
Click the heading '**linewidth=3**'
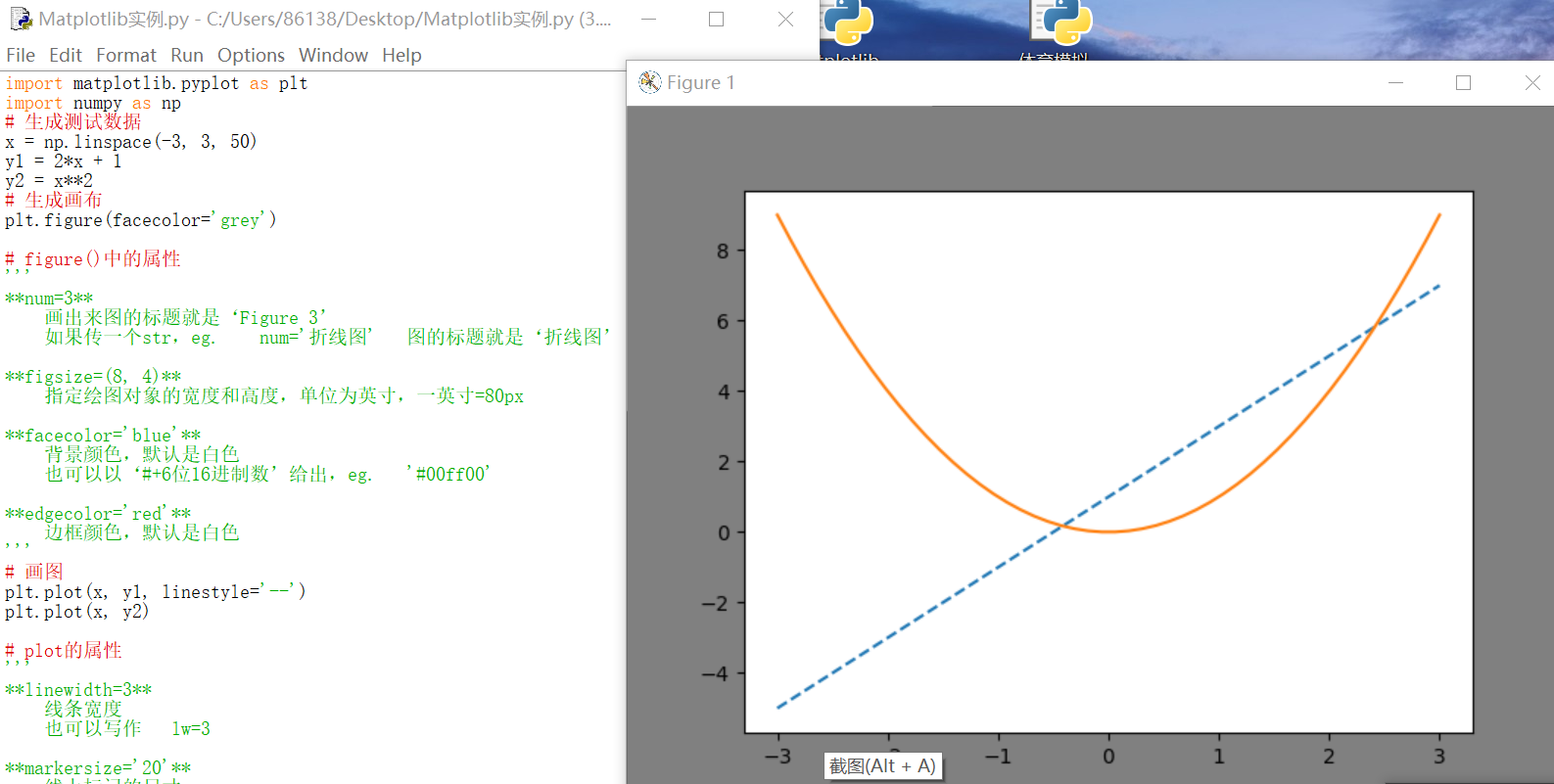[x=78, y=690]
